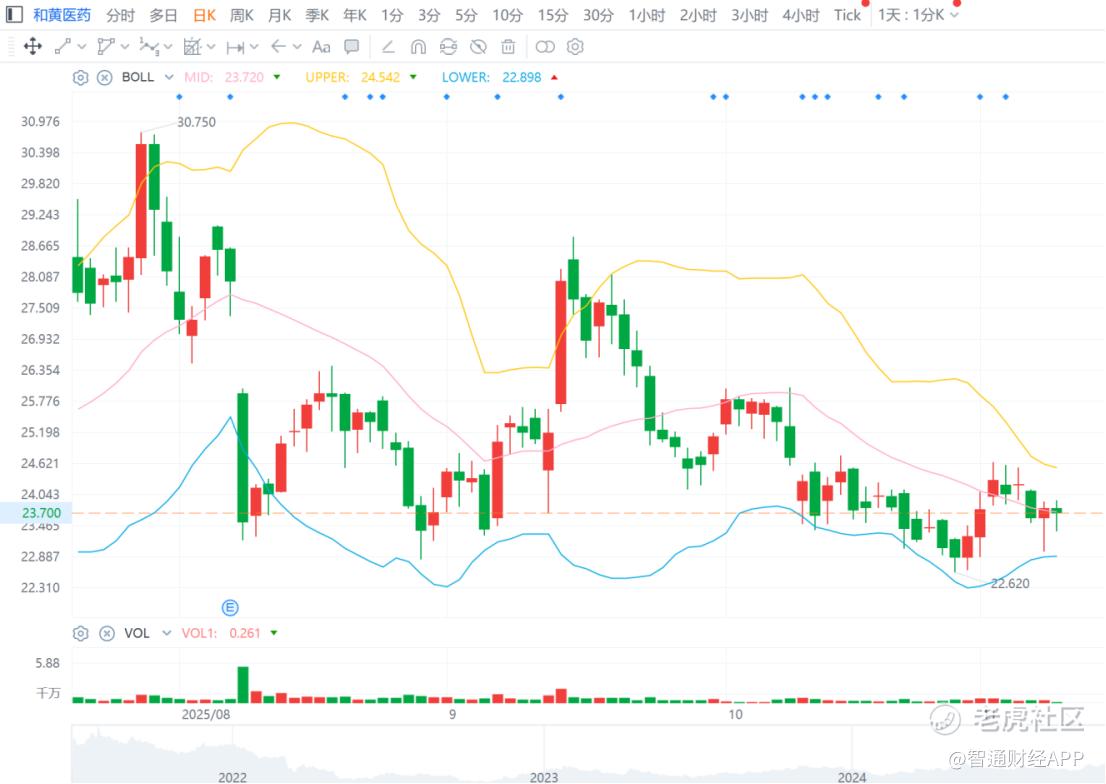Toggle the magnet snap tool
Viewport: 1106px width, 784px height.
418,47
